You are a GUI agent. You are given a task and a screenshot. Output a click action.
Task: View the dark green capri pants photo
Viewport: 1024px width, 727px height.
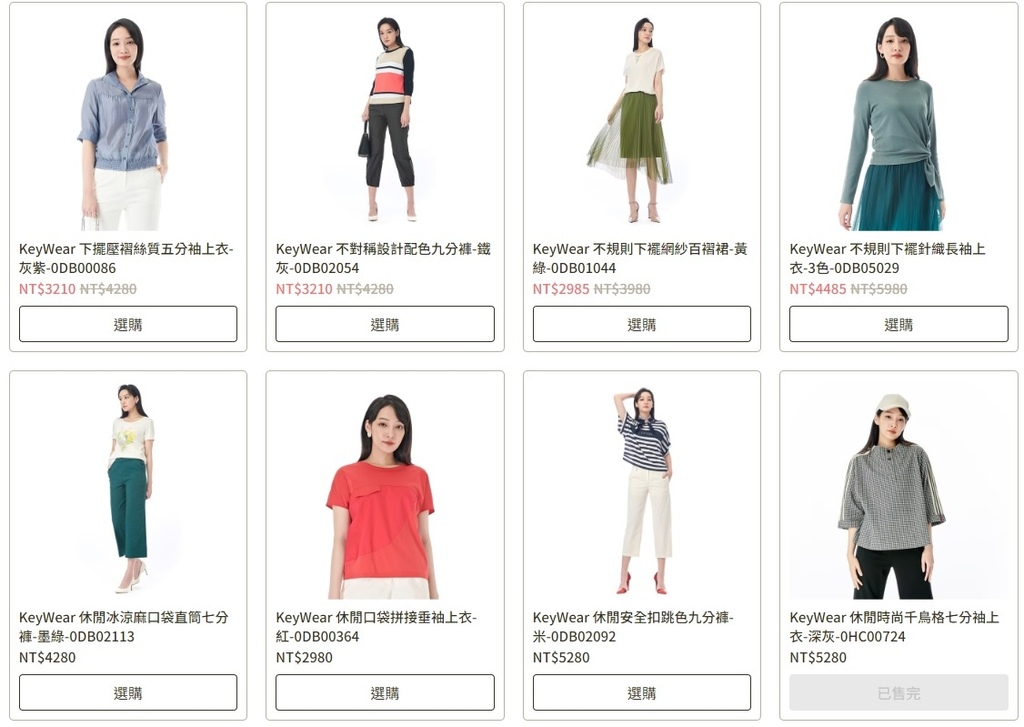(x=128, y=489)
